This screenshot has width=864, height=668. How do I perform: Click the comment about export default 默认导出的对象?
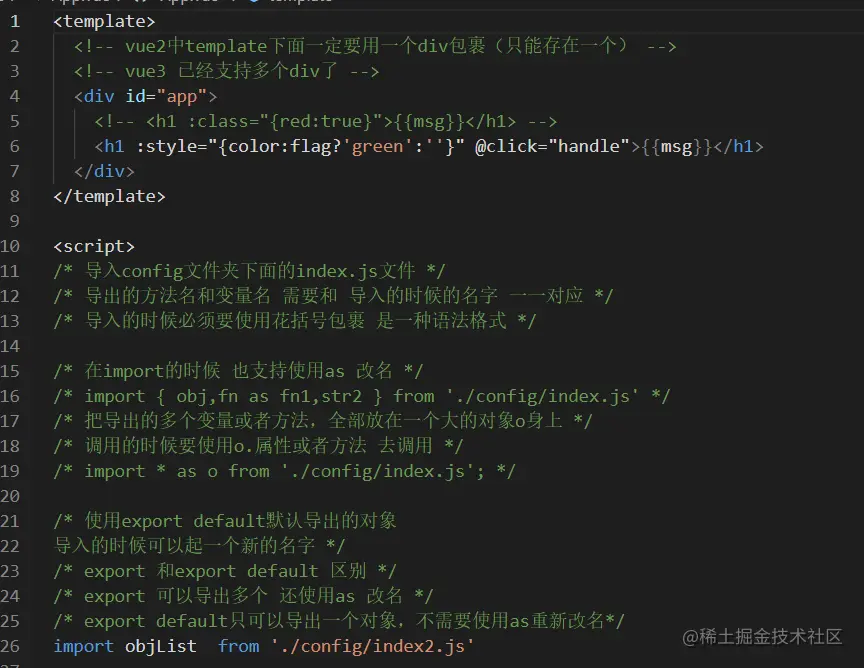pyautogui.click(x=225, y=521)
